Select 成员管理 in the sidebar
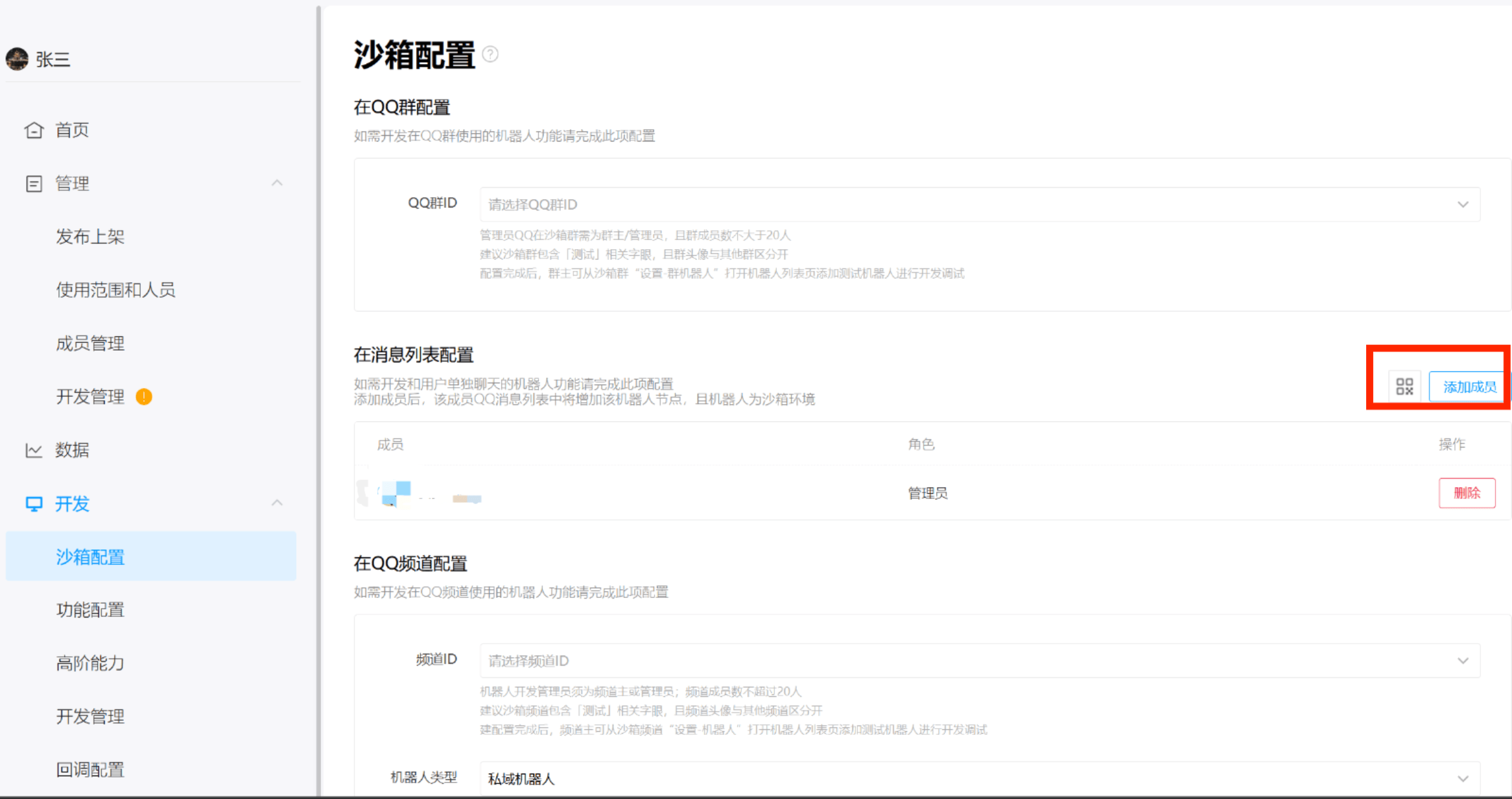This screenshot has width=1512, height=799. click(90, 344)
